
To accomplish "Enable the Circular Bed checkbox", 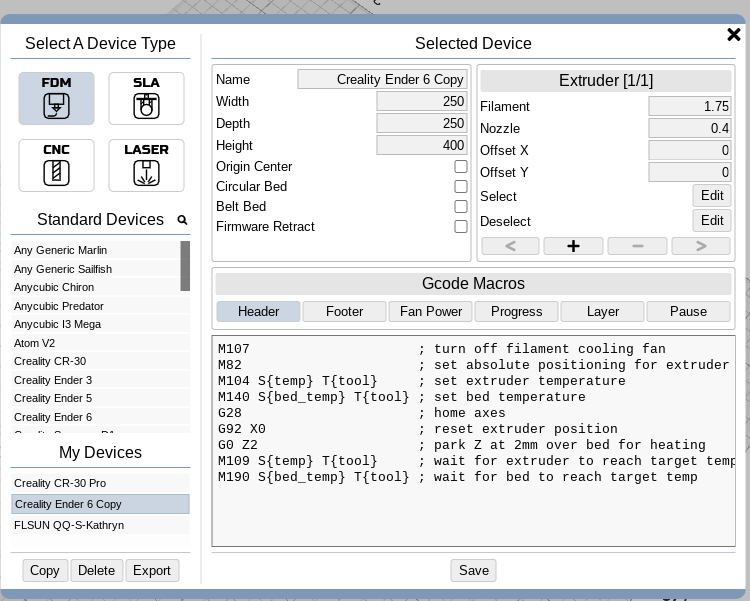I will pos(461,187).
